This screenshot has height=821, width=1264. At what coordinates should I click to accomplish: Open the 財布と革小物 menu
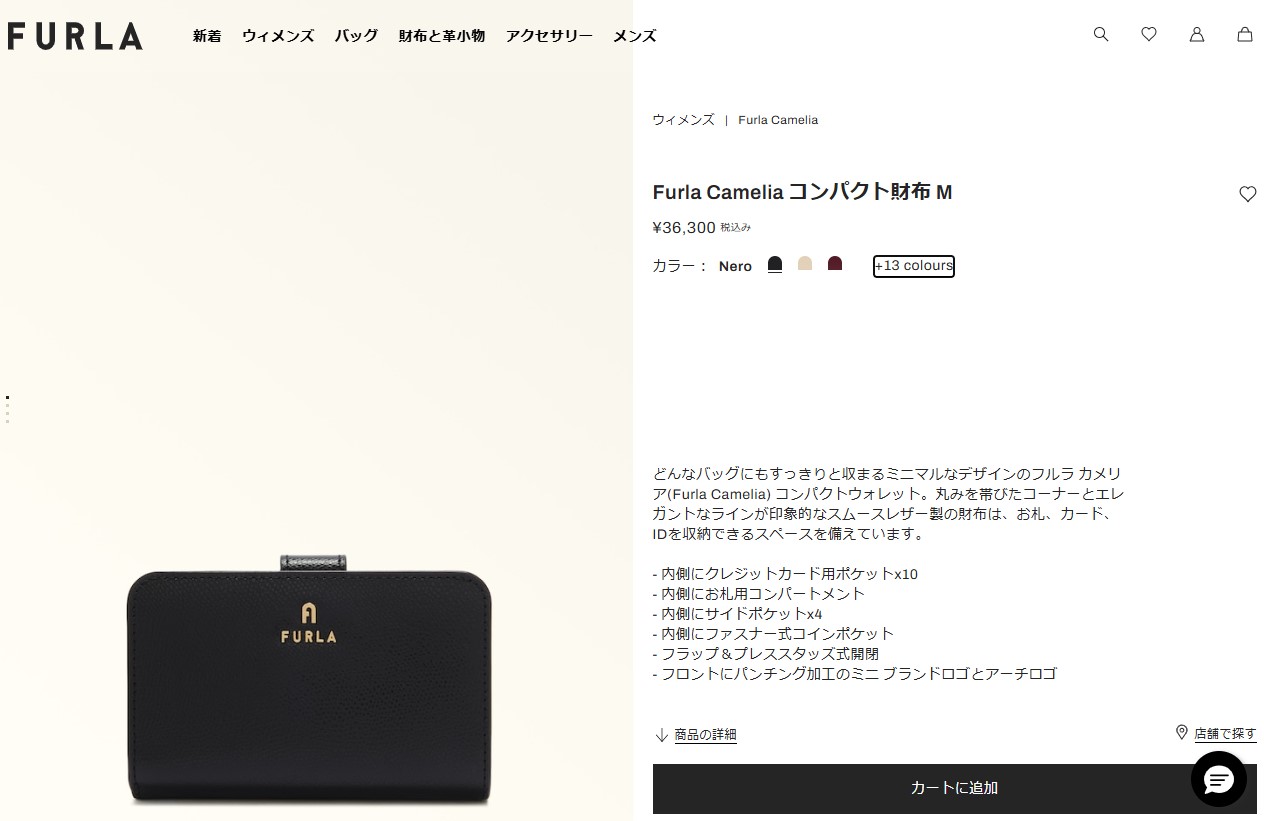(x=442, y=36)
